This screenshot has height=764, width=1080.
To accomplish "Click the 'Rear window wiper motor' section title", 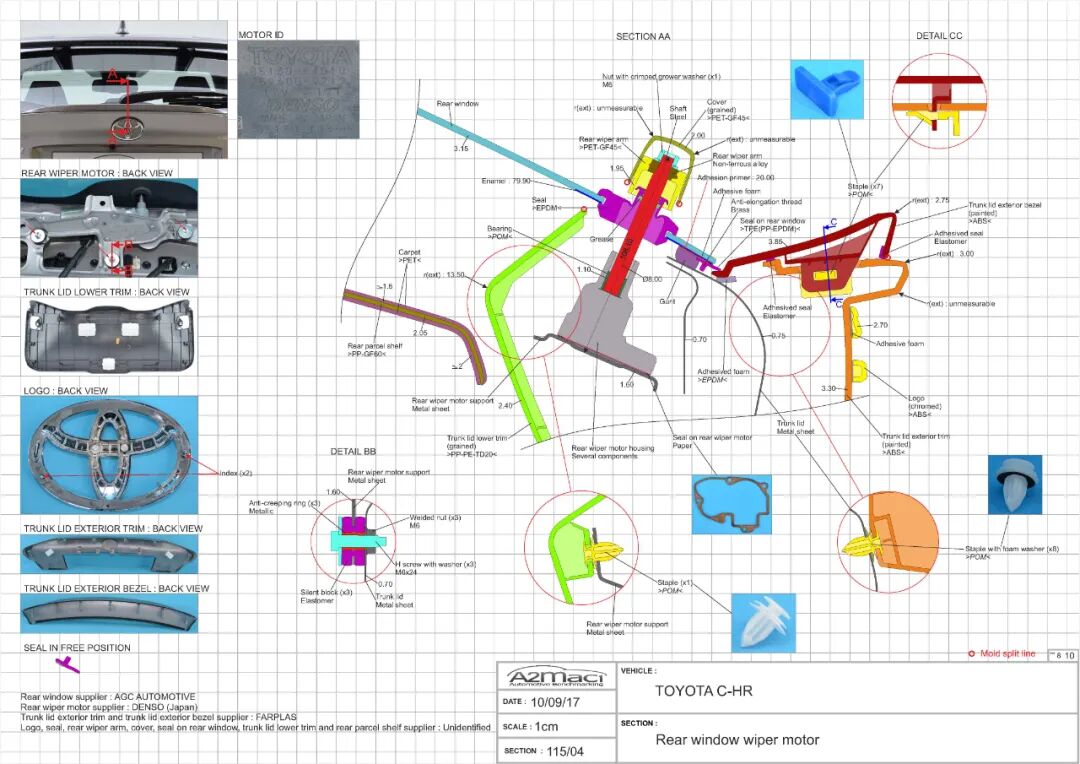I will (737, 740).
